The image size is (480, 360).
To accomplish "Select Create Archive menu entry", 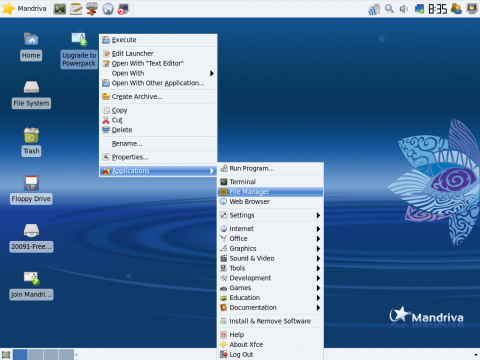I will [158, 97].
